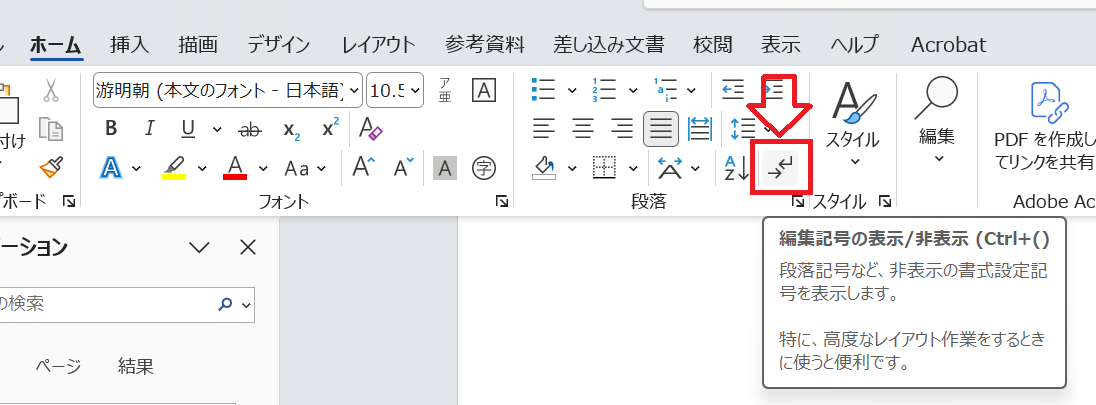Image resolution: width=1096 pixels, height=405 pixels.
Task: Toggle Underline formatting
Action: [187, 129]
